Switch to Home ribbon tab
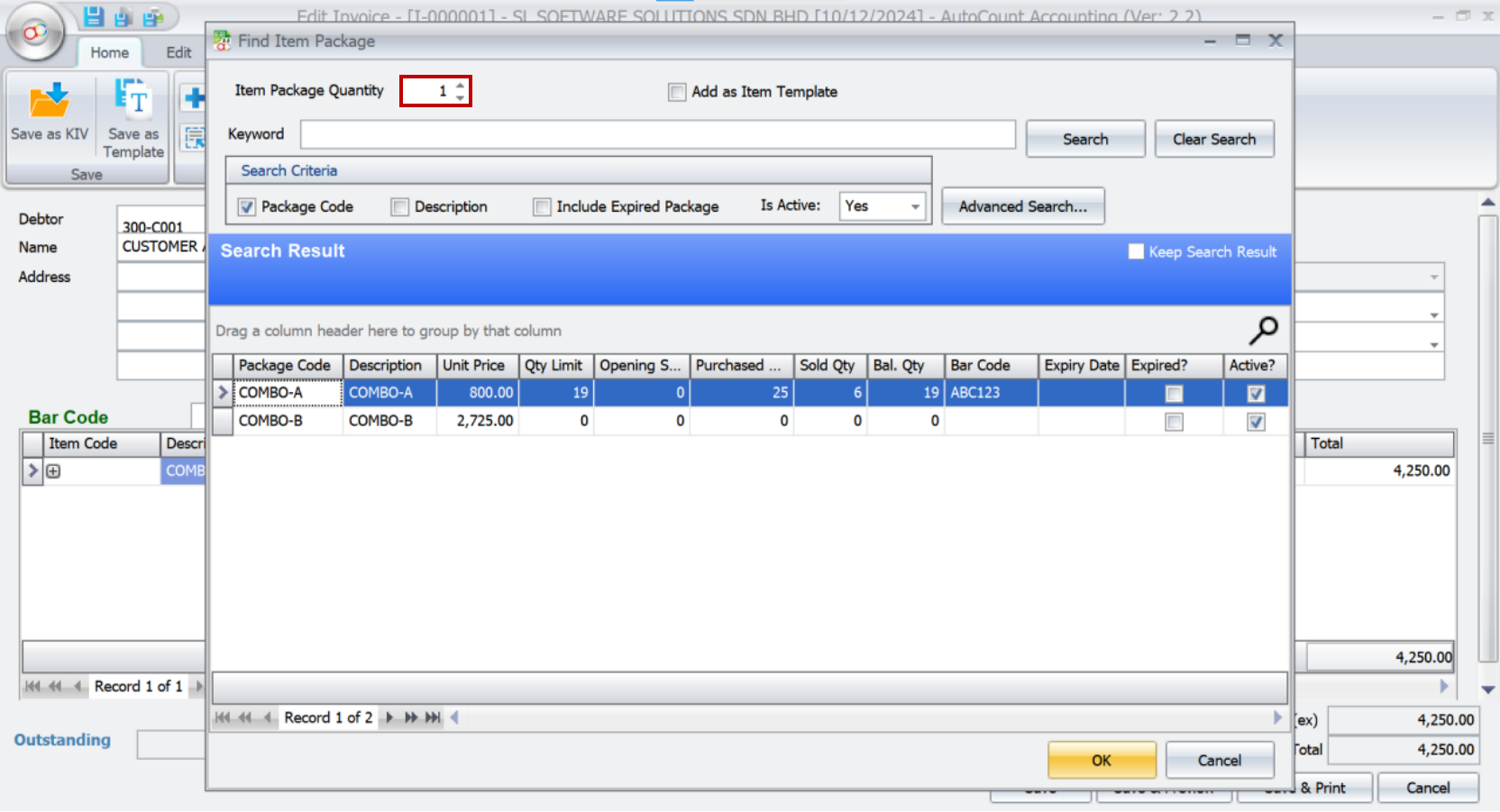 109,52
